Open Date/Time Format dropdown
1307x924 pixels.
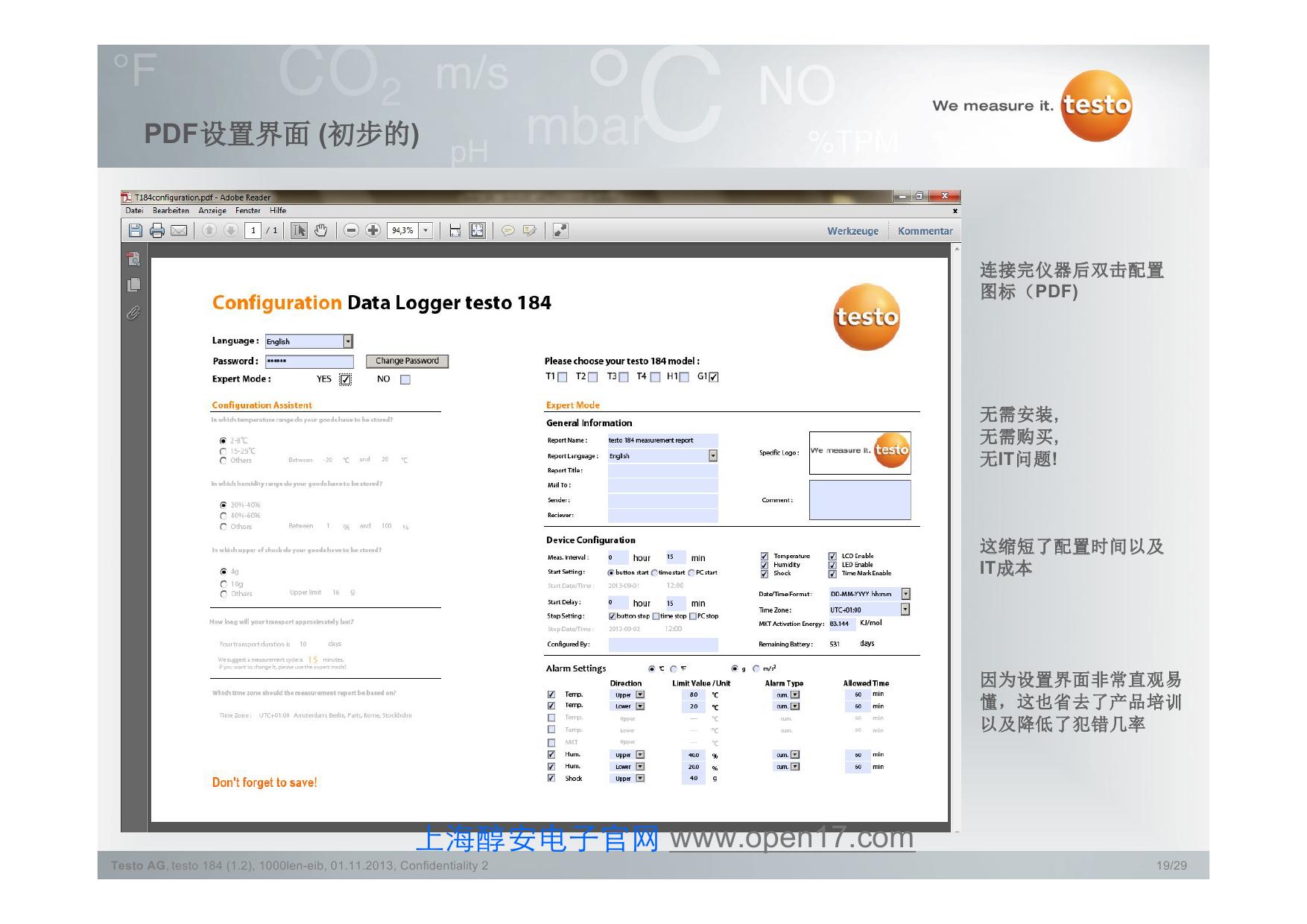coord(905,594)
